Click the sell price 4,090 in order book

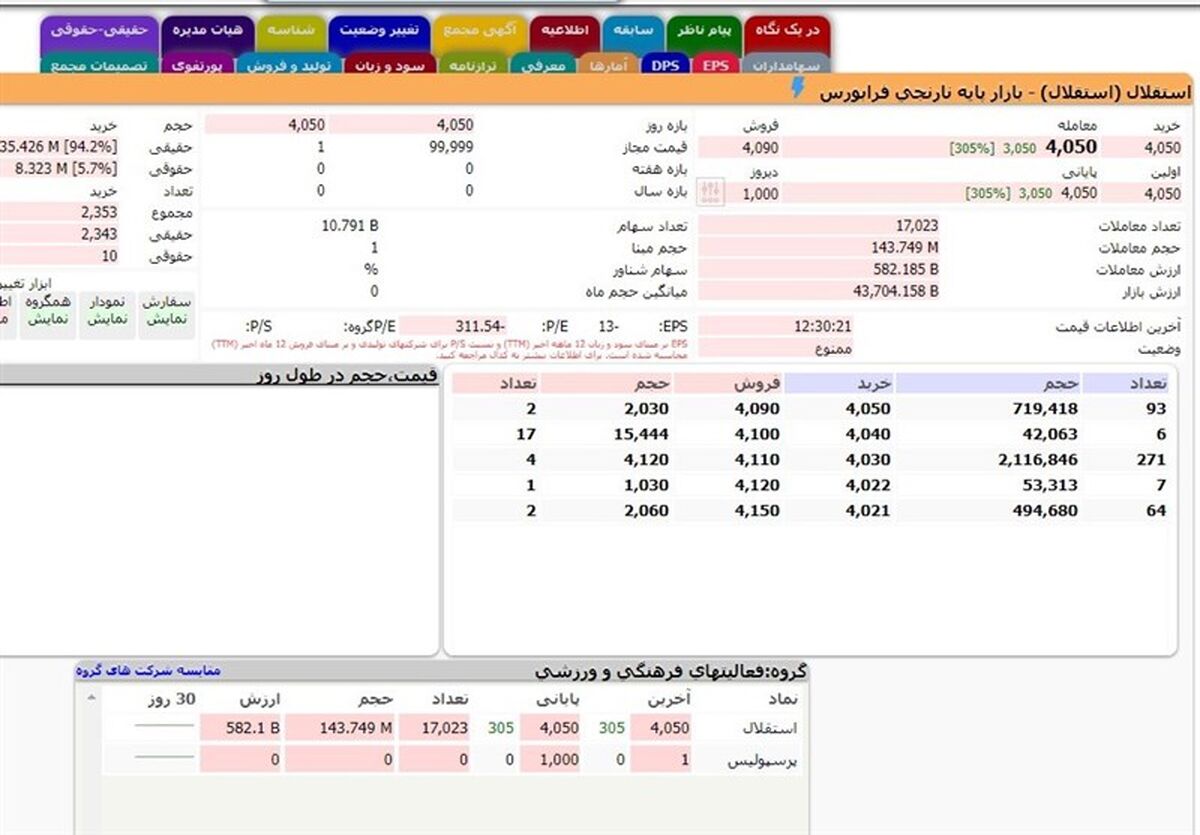[x=755, y=408]
